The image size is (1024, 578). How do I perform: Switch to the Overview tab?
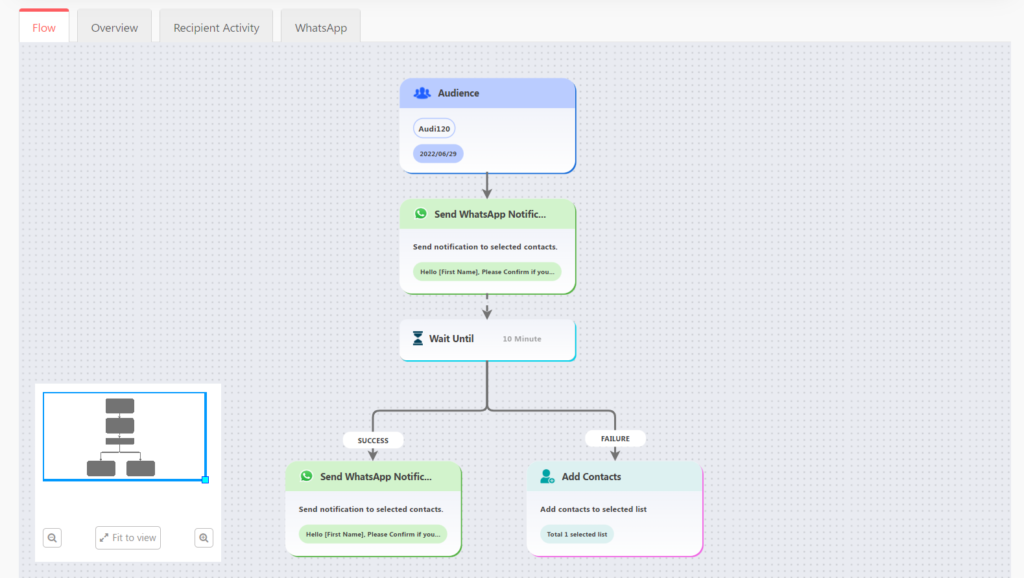coord(114,28)
